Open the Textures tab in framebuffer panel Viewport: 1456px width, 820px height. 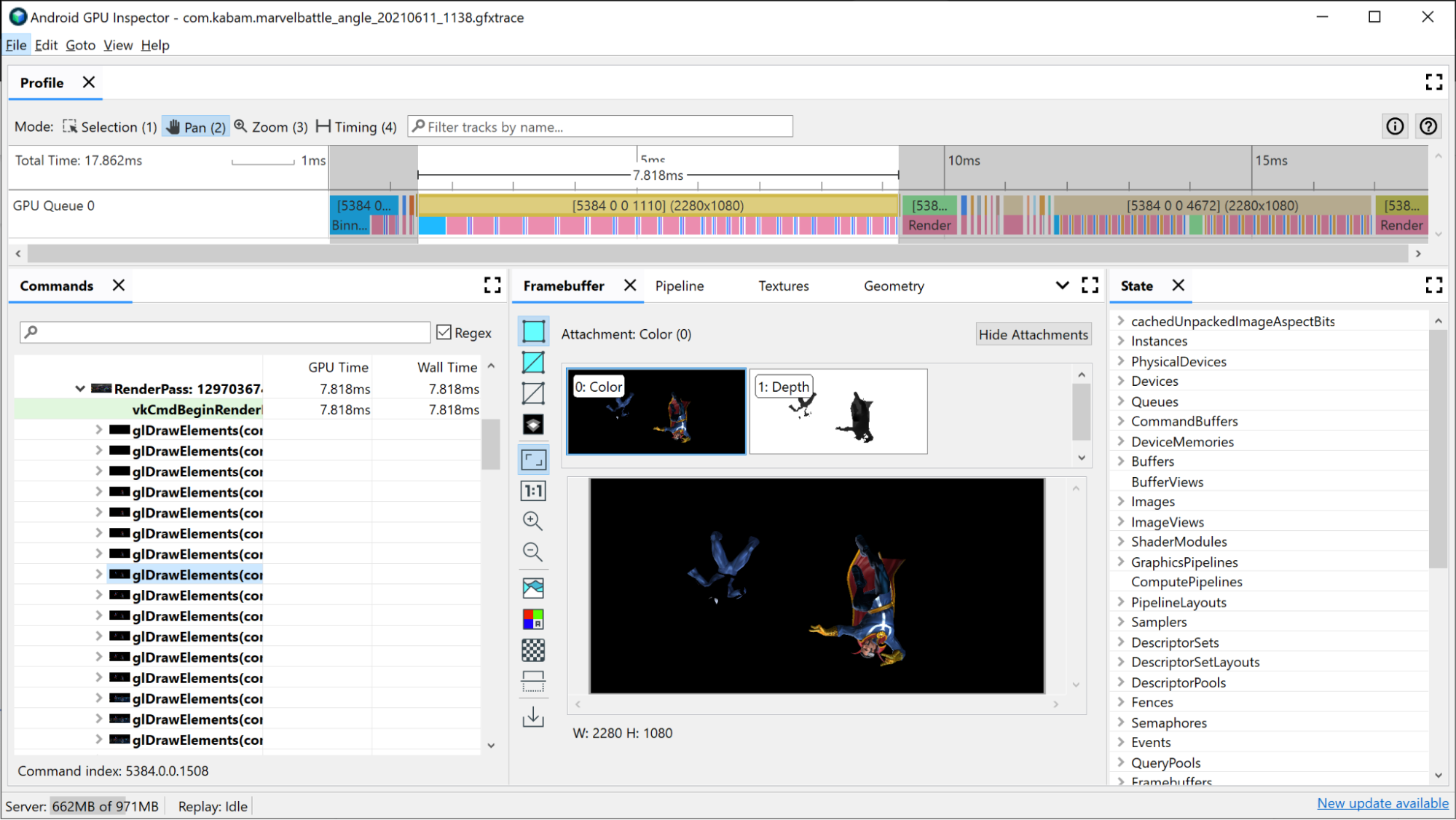pos(783,286)
